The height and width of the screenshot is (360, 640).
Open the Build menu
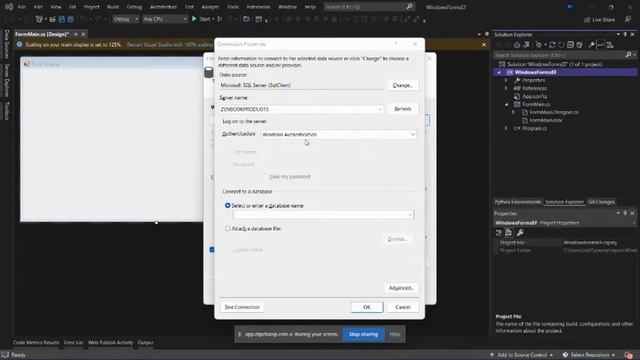pyautogui.click(x=113, y=7)
